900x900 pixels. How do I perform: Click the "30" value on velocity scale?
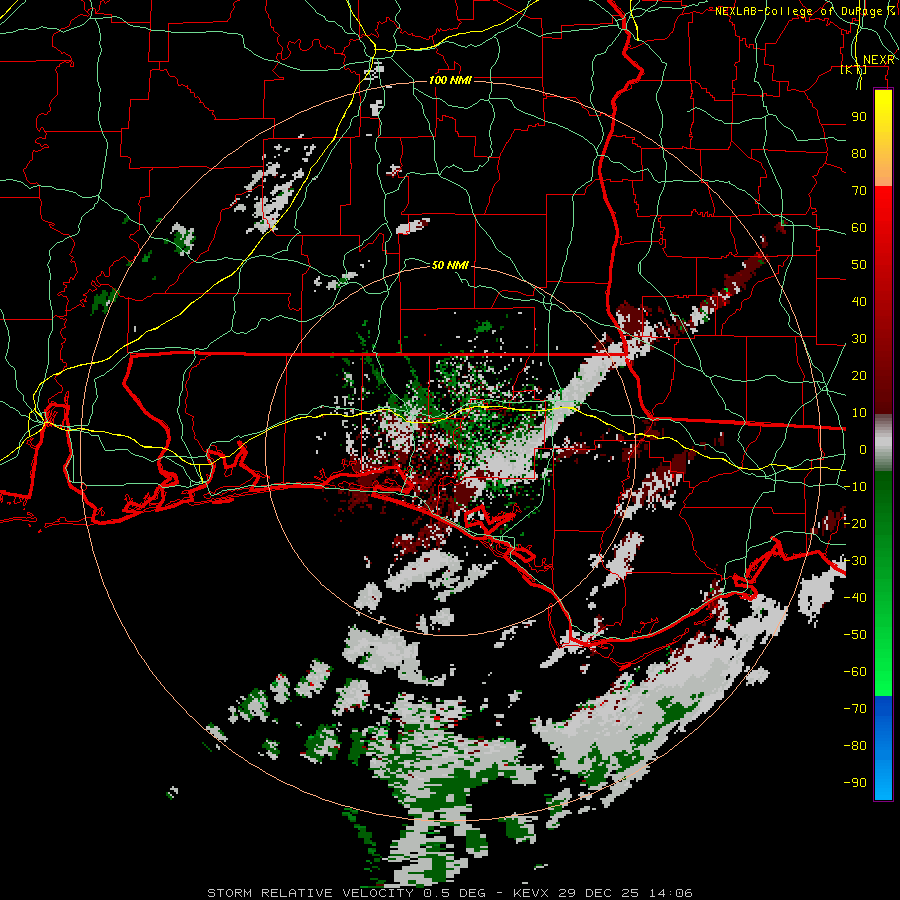coord(859,339)
